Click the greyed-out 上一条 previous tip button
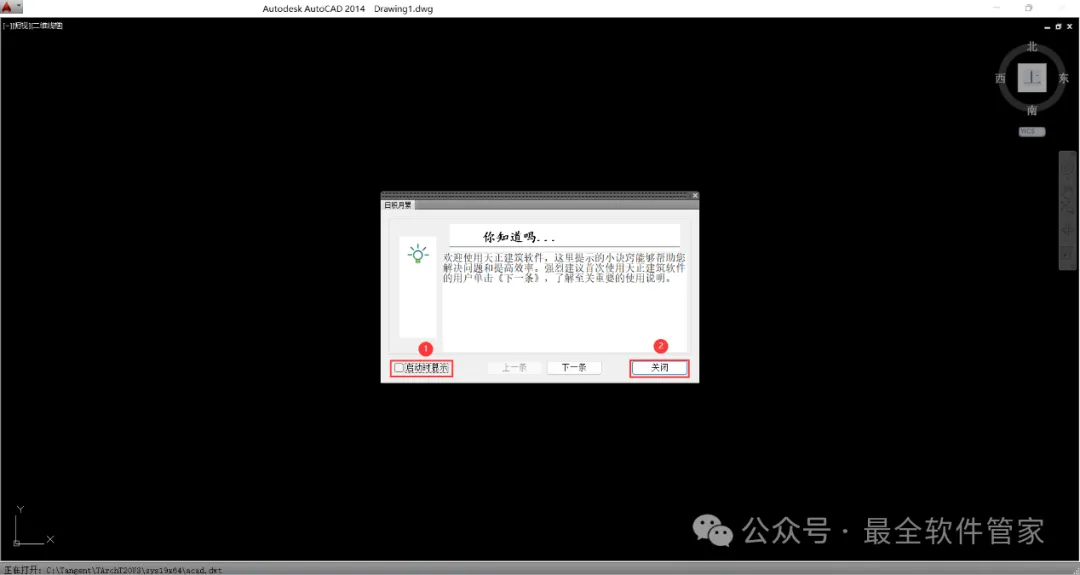 point(514,368)
